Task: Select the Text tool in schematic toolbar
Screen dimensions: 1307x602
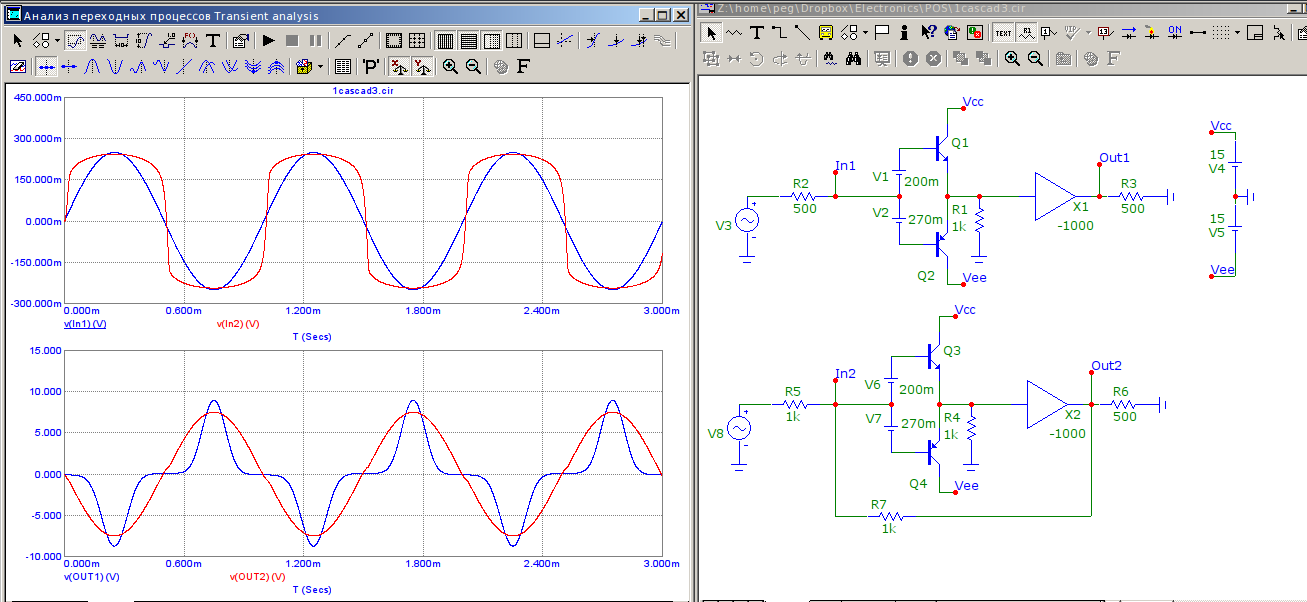Action: coord(757,33)
